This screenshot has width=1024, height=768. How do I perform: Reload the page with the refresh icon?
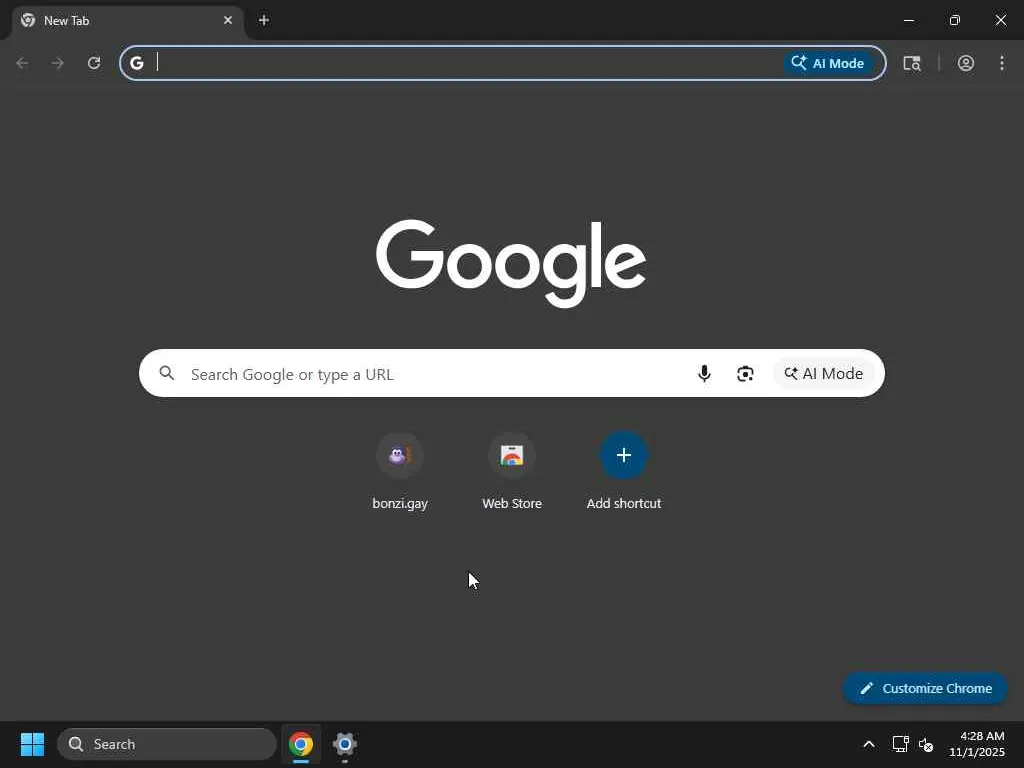(x=94, y=63)
